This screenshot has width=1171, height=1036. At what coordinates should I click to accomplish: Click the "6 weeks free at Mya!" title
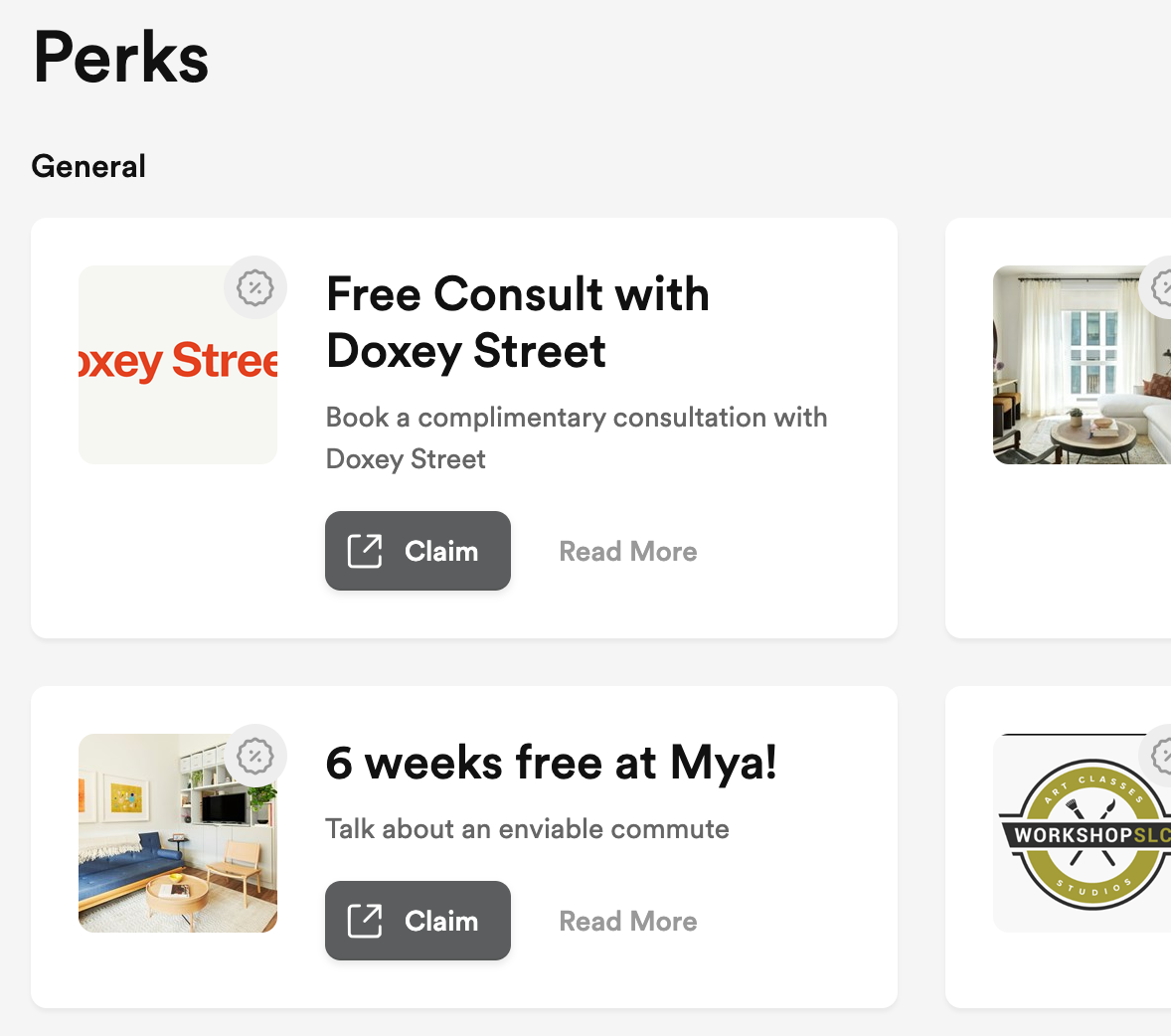[551, 764]
